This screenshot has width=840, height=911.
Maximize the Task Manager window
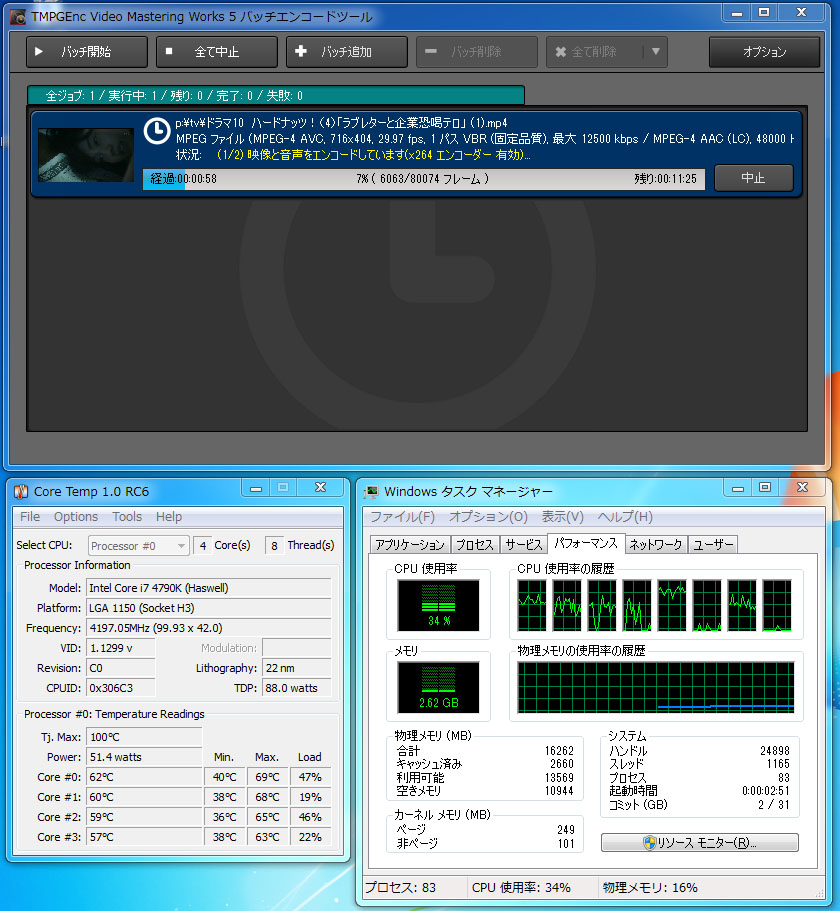point(765,487)
